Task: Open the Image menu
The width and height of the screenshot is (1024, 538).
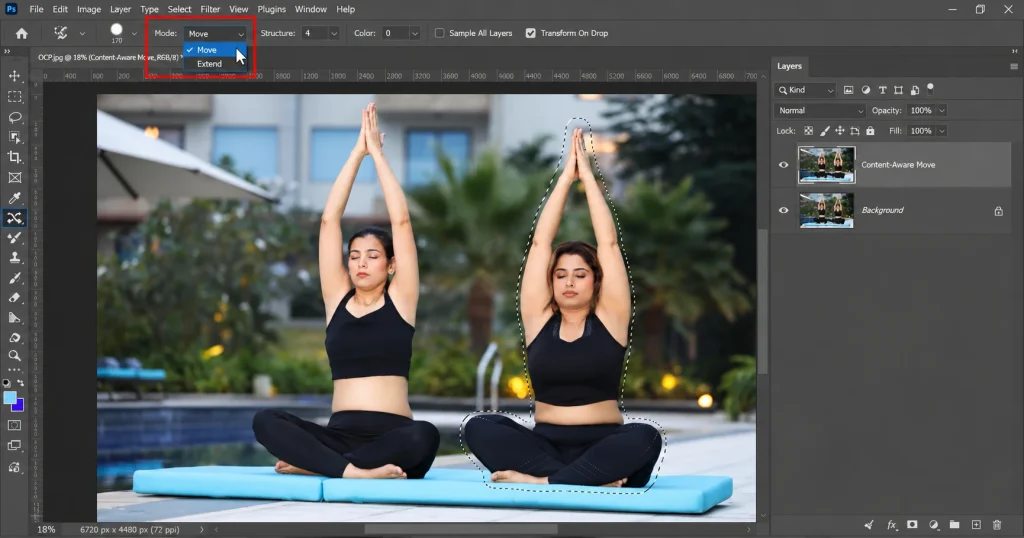Action: click(x=89, y=9)
